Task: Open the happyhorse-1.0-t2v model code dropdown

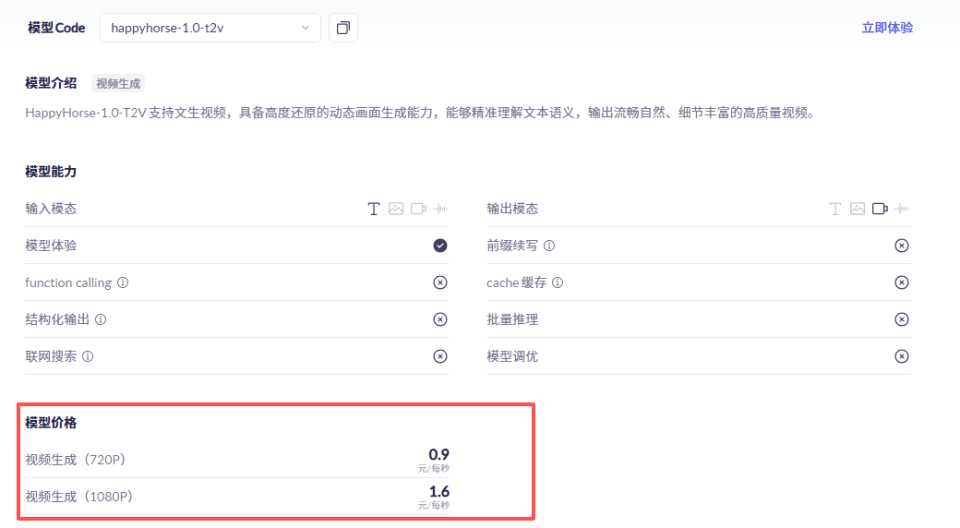Action: click(210, 28)
